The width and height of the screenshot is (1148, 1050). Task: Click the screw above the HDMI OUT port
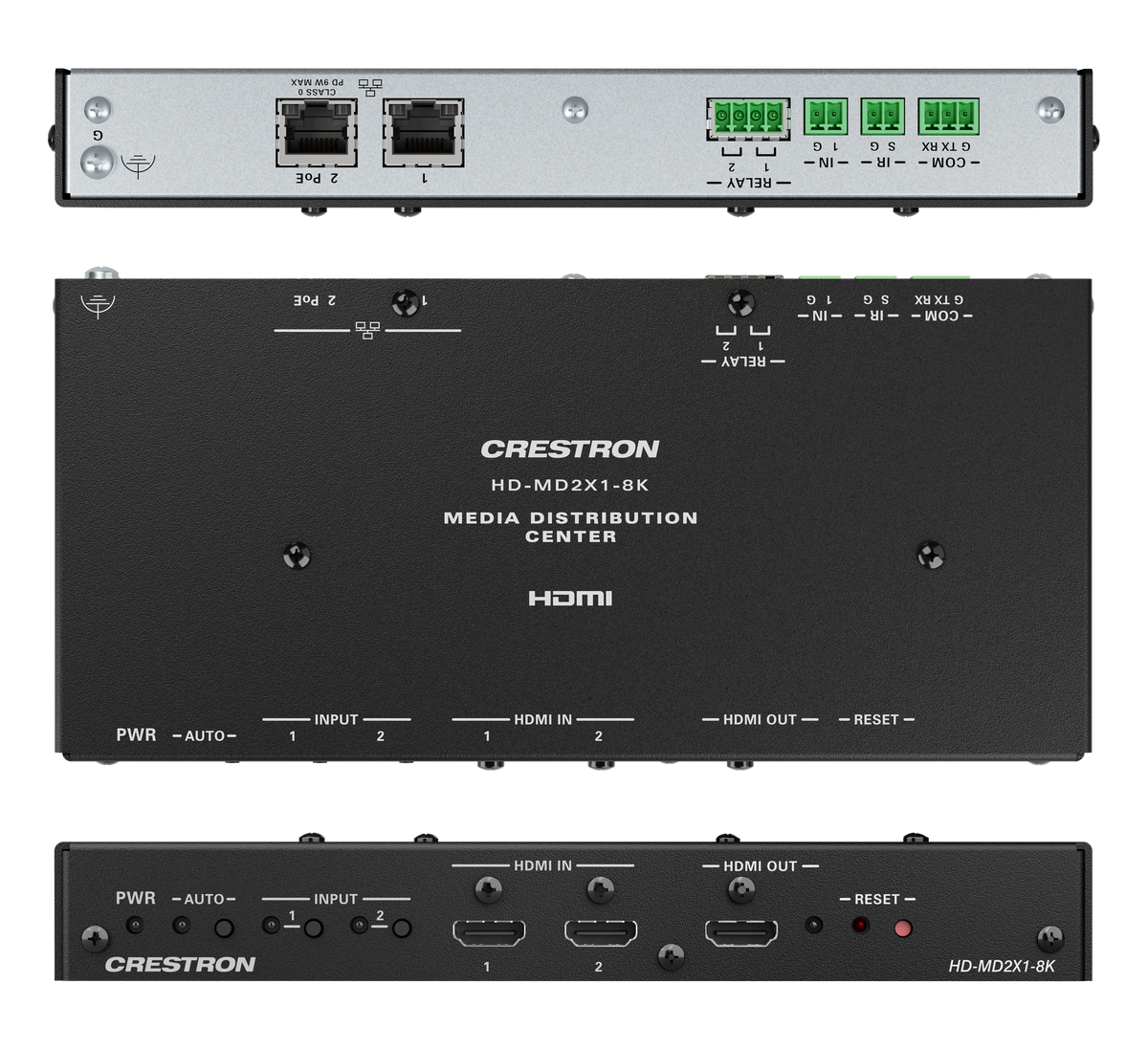(741, 891)
